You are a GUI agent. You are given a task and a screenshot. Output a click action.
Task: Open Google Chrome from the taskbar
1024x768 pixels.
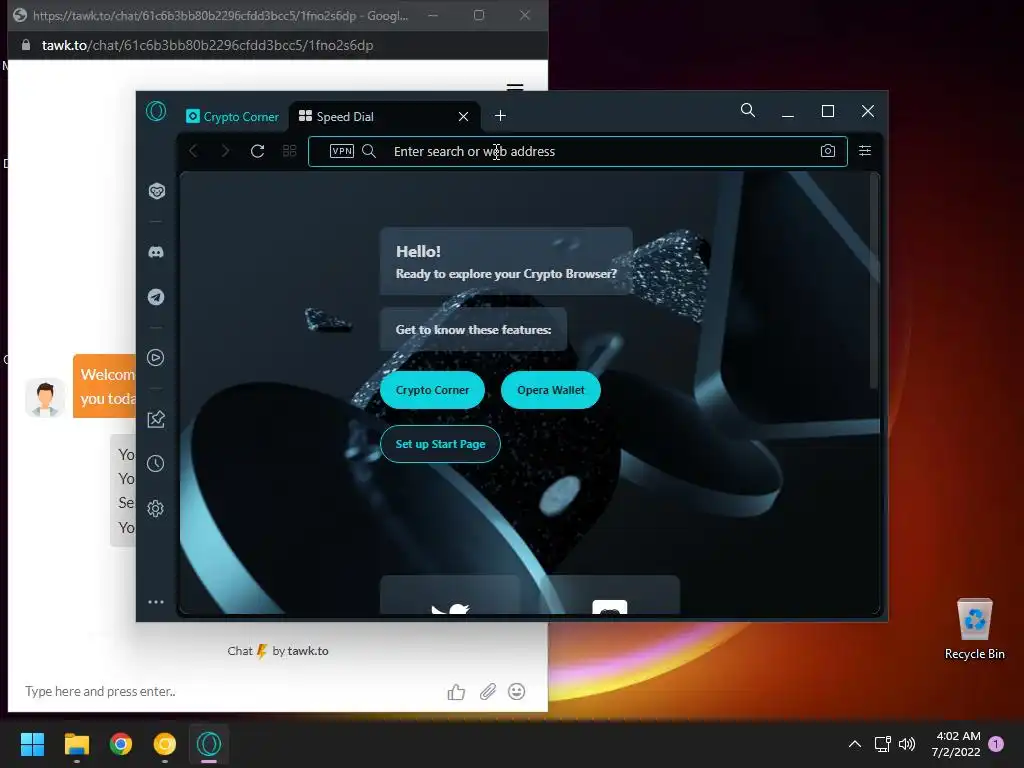click(x=121, y=744)
